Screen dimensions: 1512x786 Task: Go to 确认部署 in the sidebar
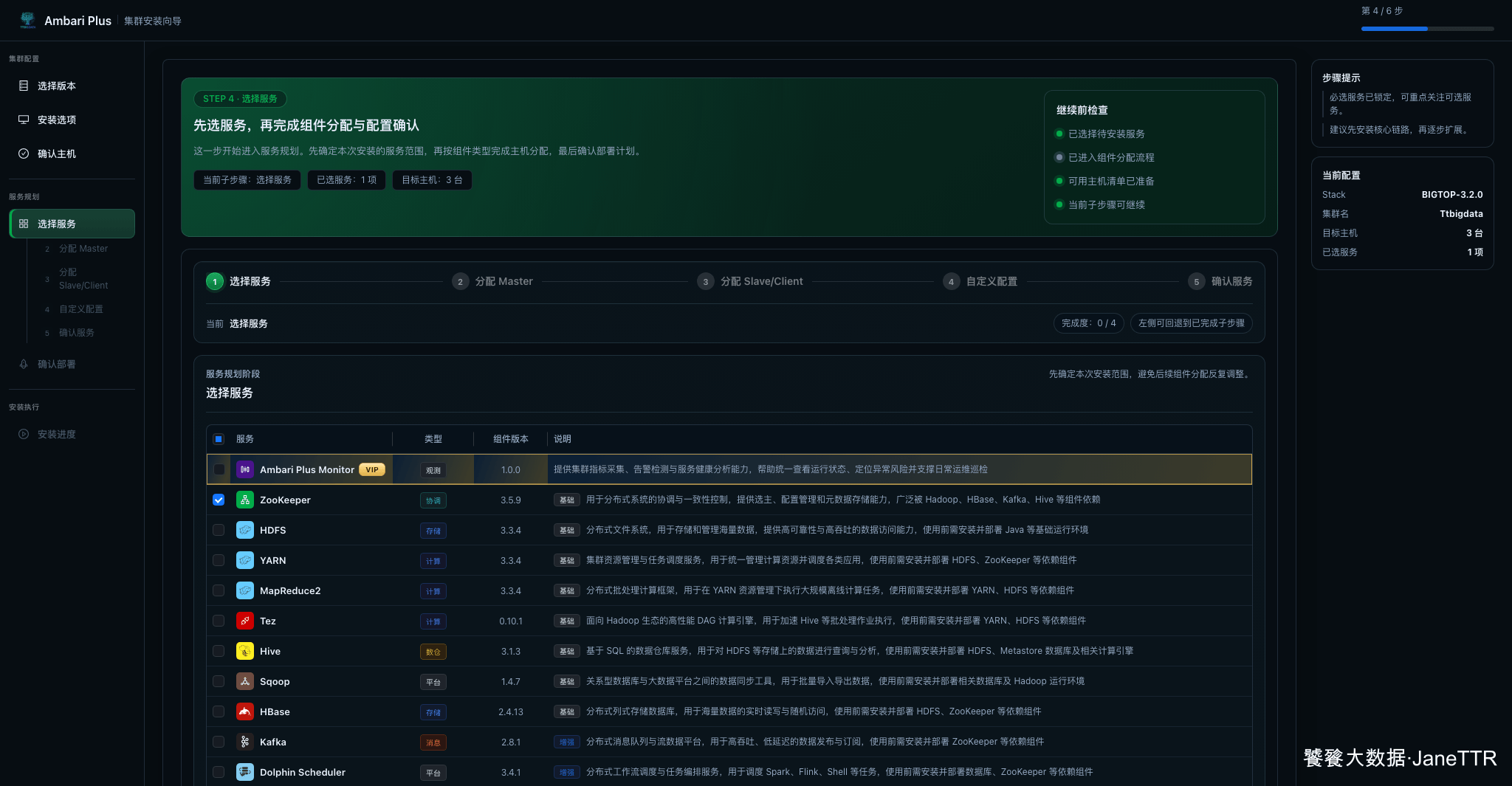point(72,364)
